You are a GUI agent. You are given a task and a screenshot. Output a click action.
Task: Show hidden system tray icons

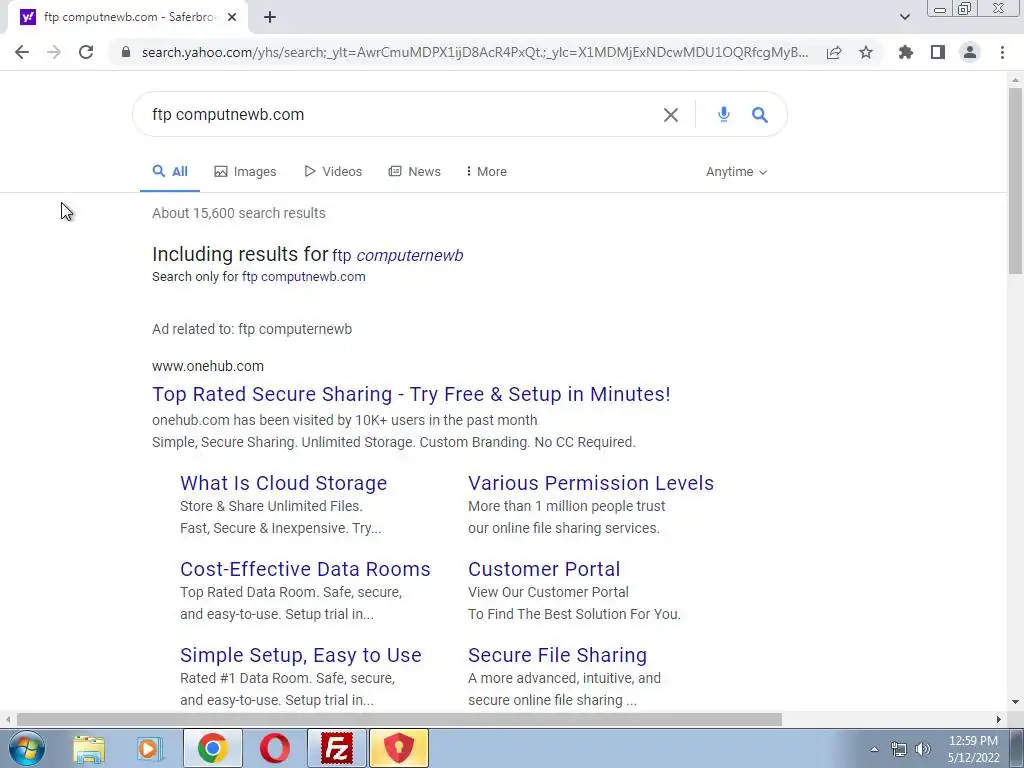(x=874, y=749)
